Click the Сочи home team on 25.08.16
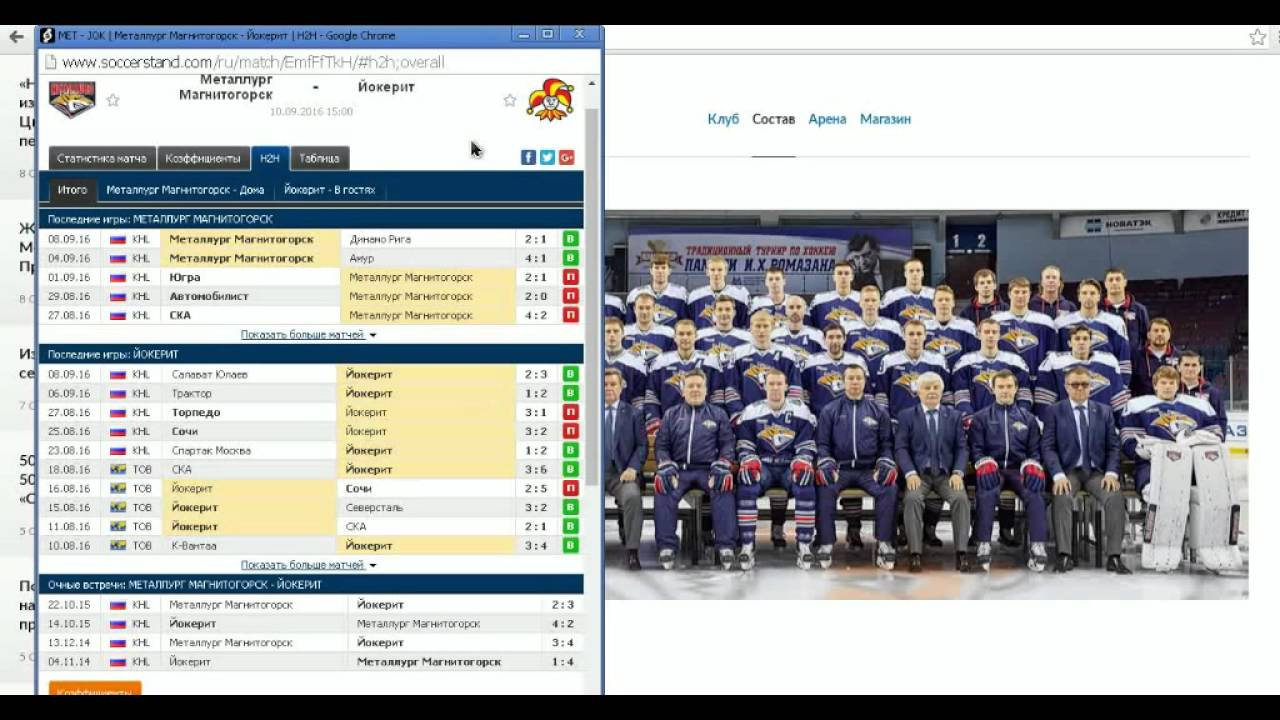1280x720 pixels. tap(184, 431)
